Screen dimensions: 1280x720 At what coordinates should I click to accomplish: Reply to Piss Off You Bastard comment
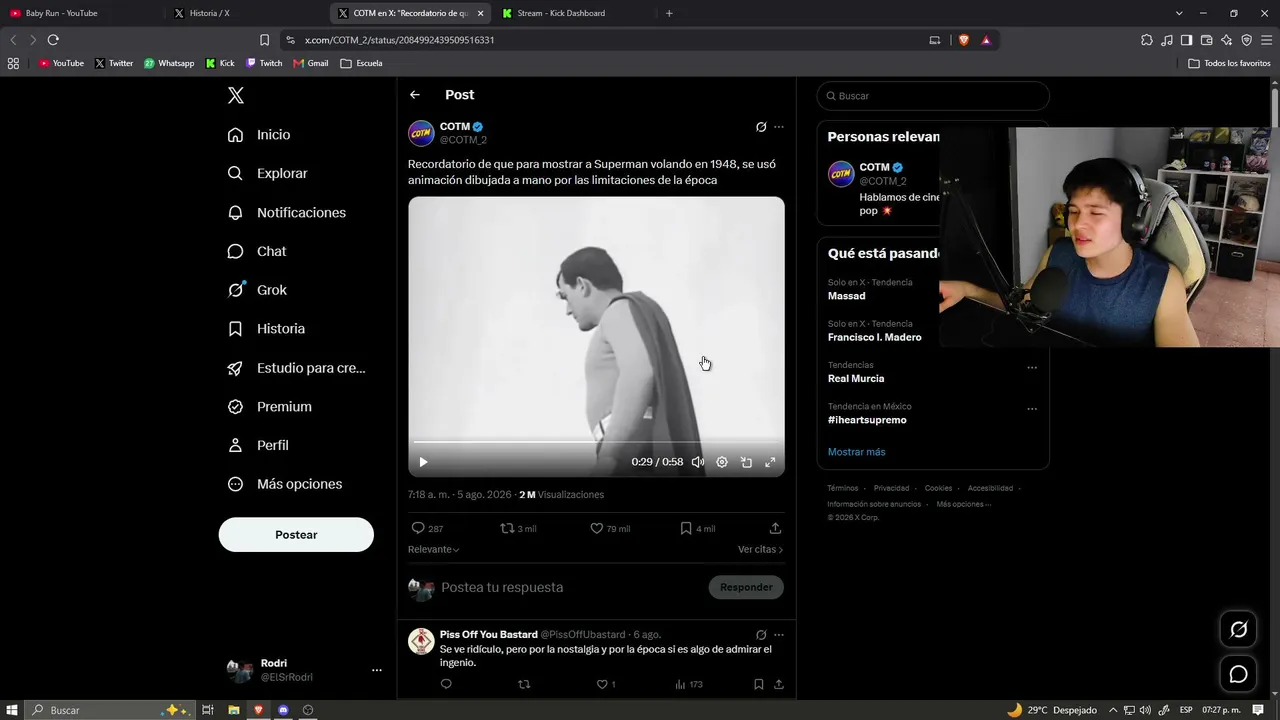click(x=446, y=685)
